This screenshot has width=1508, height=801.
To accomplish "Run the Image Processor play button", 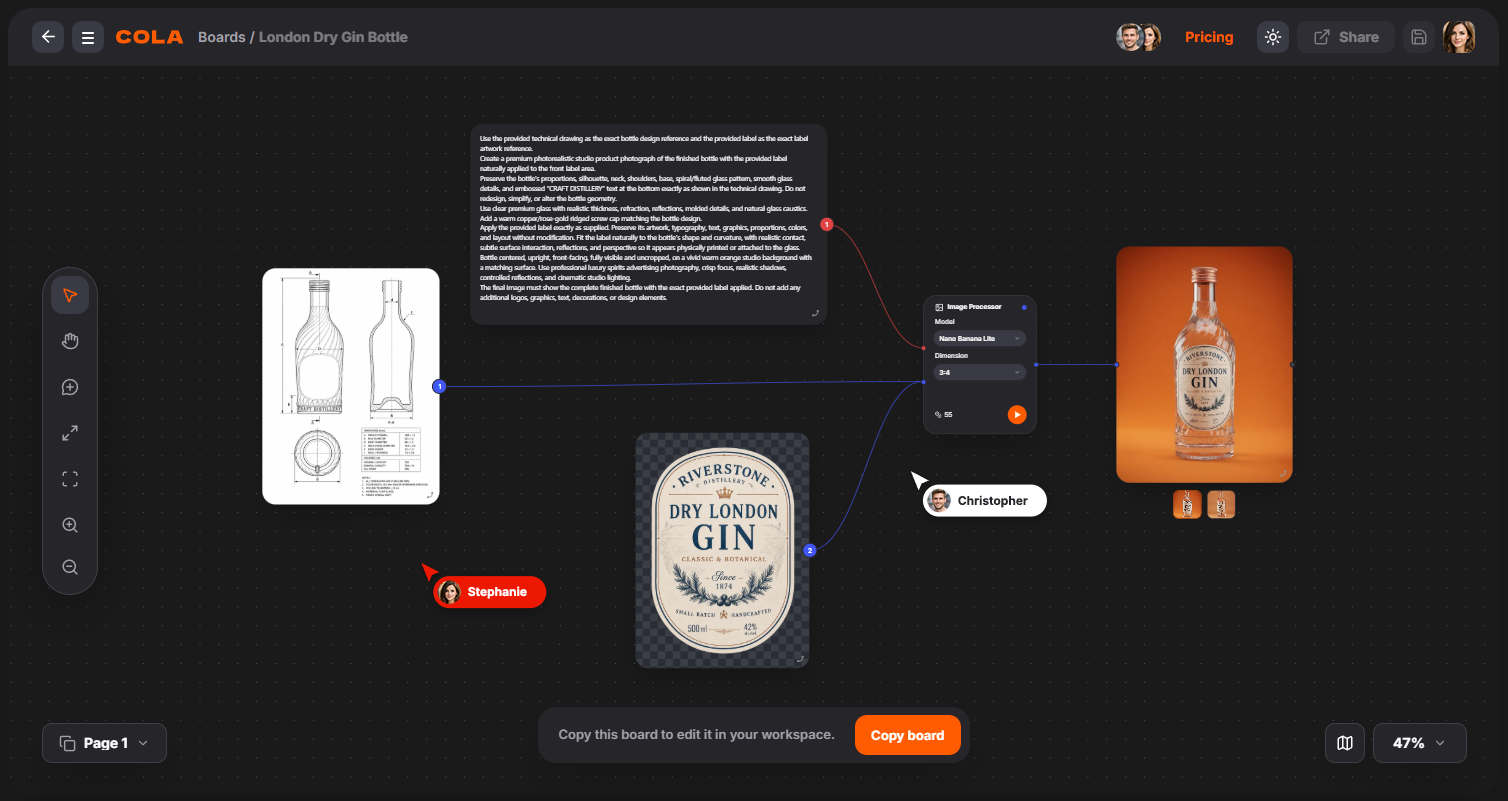I will click(x=1017, y=414).
